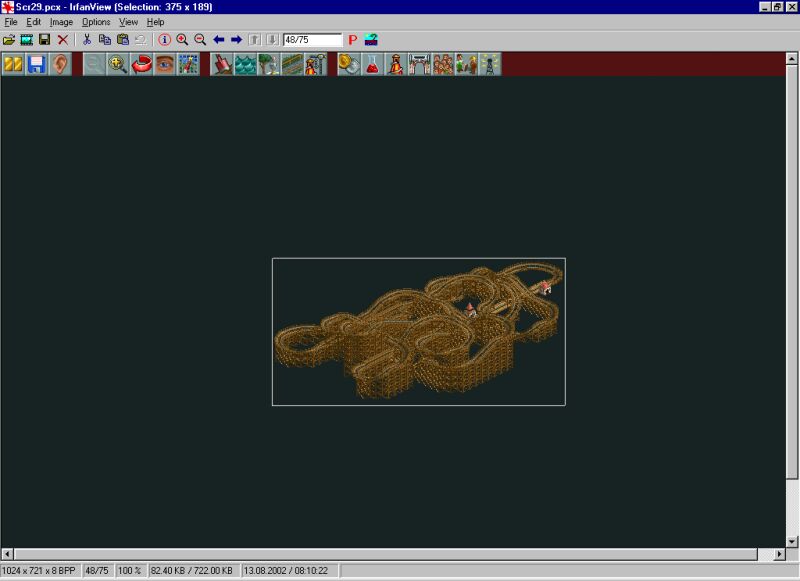This screenshot has width=800, height=581.
Task: Click the shovel land tool icon in the image
Action: [x=222, y=64]
